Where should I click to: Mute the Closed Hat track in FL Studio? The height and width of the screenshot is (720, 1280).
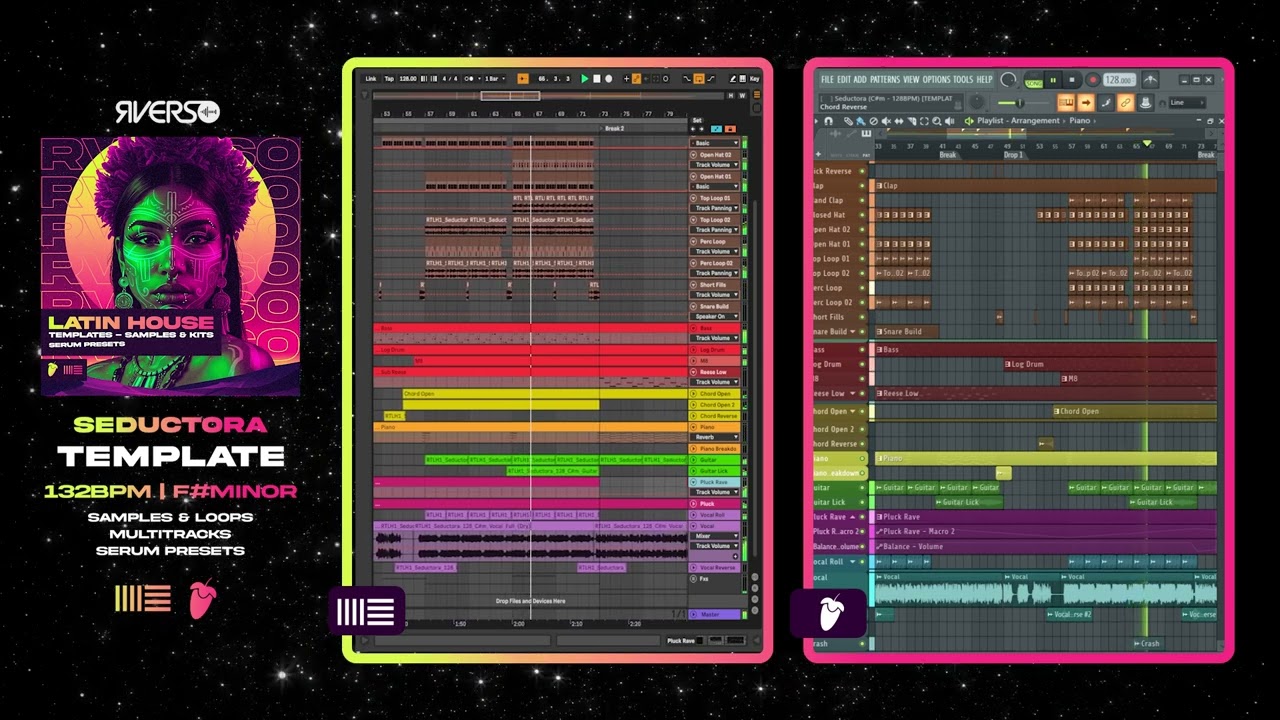pyautogui.click(x=862, y=215)
